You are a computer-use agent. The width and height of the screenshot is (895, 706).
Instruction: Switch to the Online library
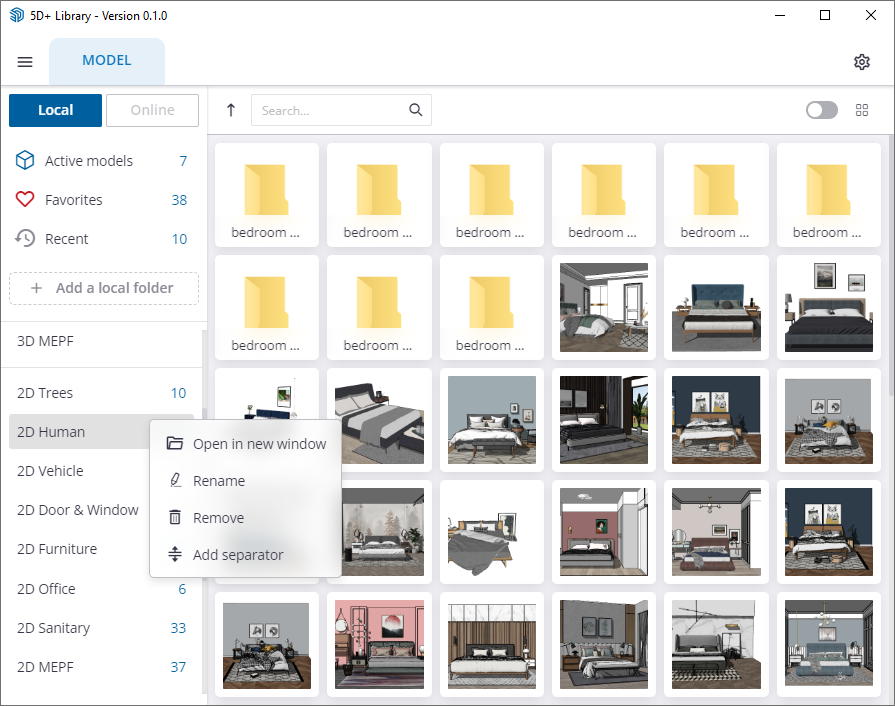152,110
